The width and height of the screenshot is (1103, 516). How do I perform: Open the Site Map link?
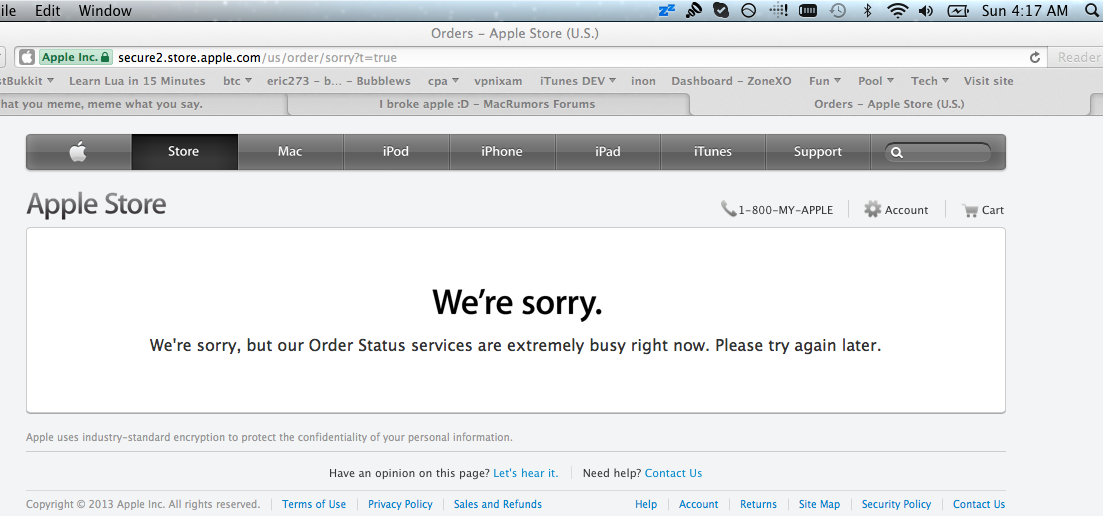point(820,504)
